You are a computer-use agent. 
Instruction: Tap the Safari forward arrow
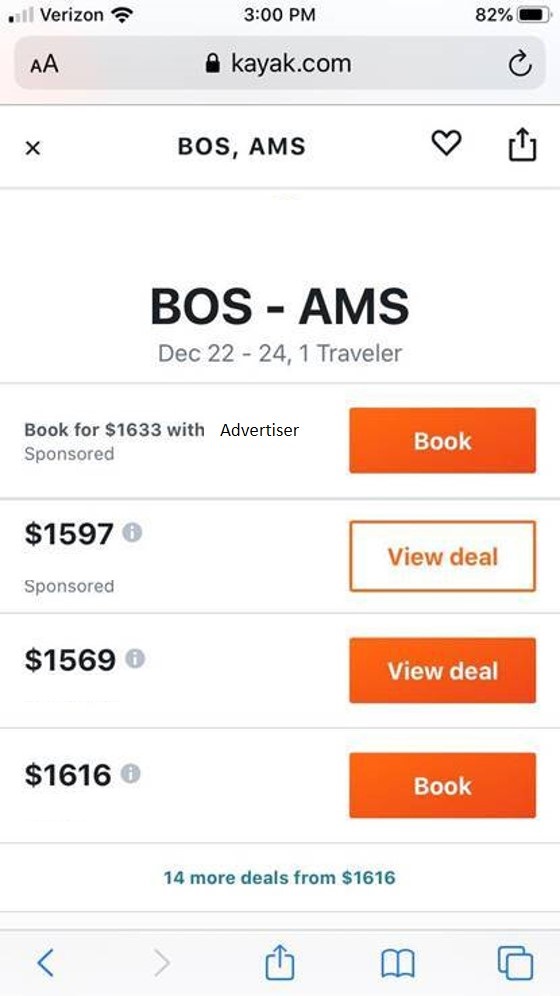pyautogui.click(x=162, y=964)
